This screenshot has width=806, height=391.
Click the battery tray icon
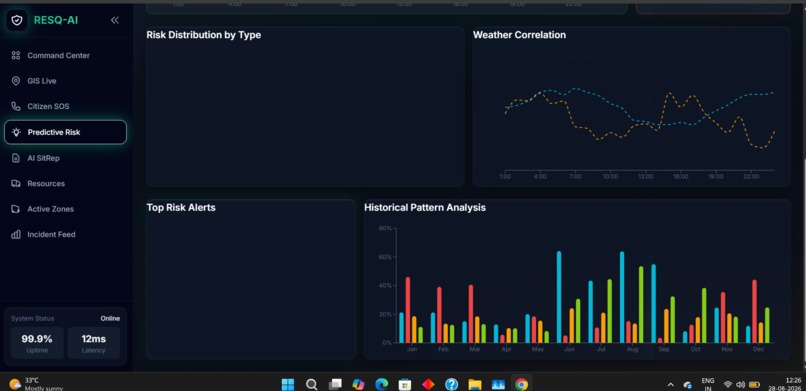point(754,384)
